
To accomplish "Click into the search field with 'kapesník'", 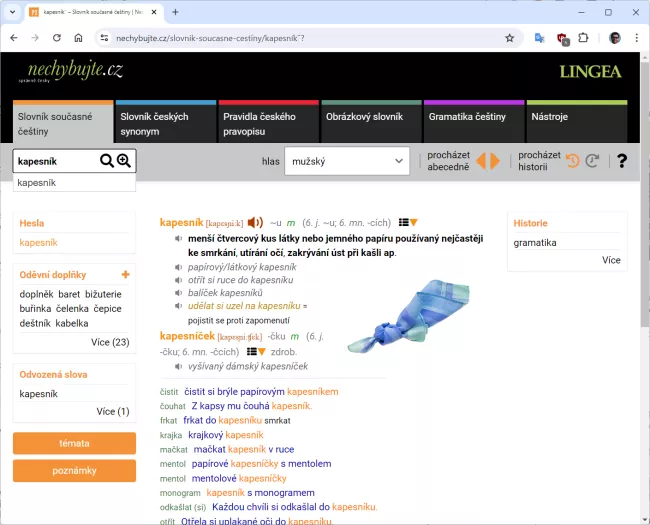I will (x=56, y=161).
